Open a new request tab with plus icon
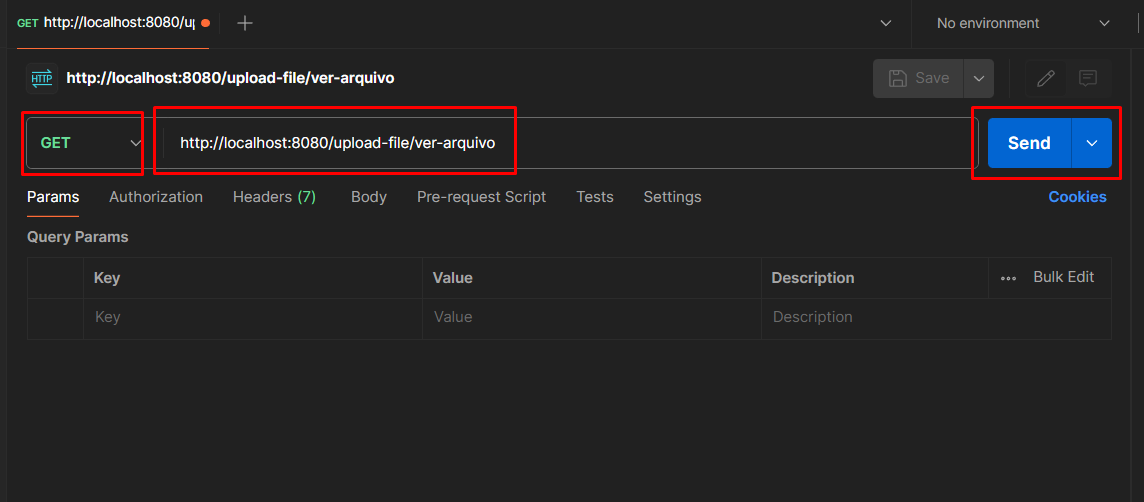Viewport: 1144px width, 502px height. click(245, 23)
